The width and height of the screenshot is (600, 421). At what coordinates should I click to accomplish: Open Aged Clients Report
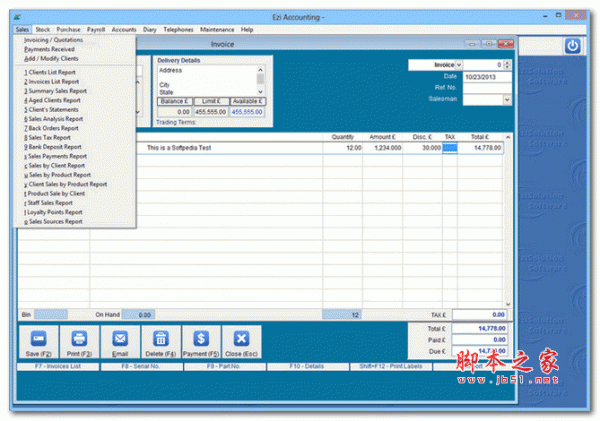pos(52,100)
